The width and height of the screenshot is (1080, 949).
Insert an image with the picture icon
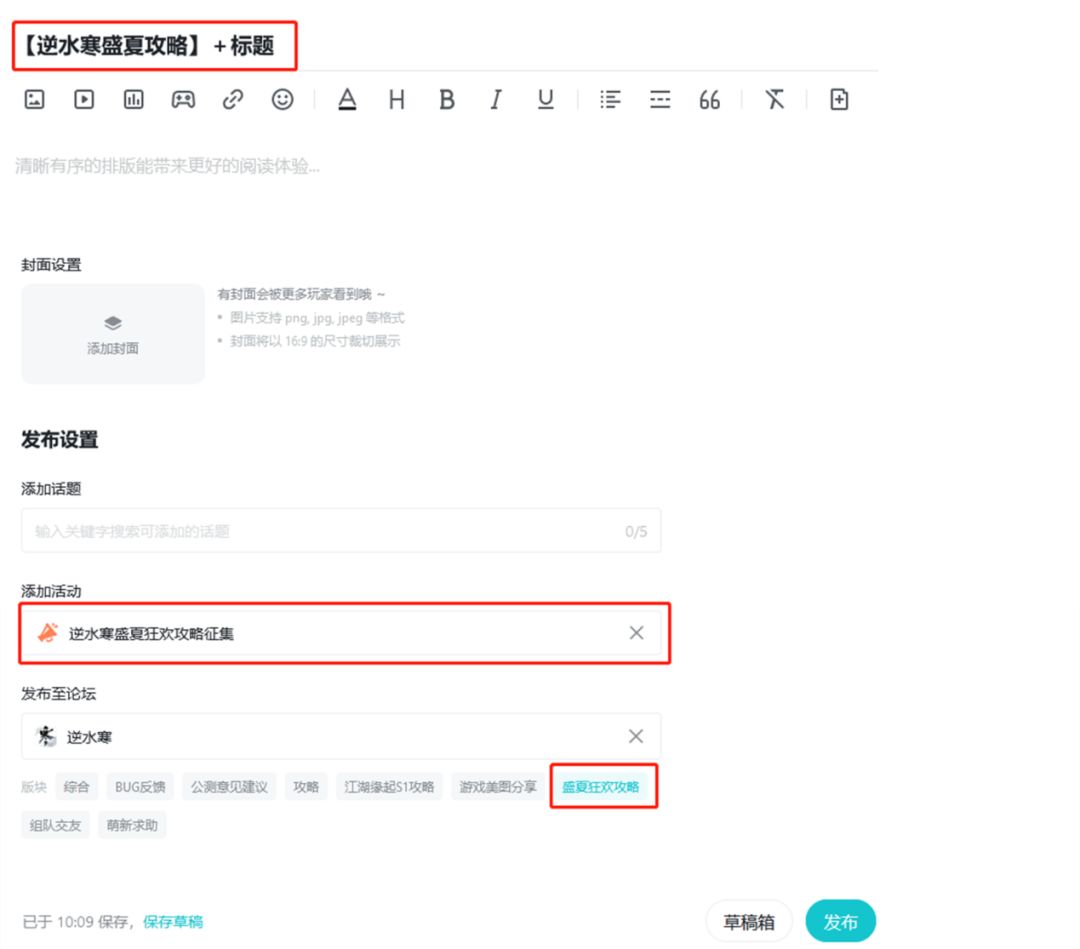pyautogui.click(x=34, y=99)
